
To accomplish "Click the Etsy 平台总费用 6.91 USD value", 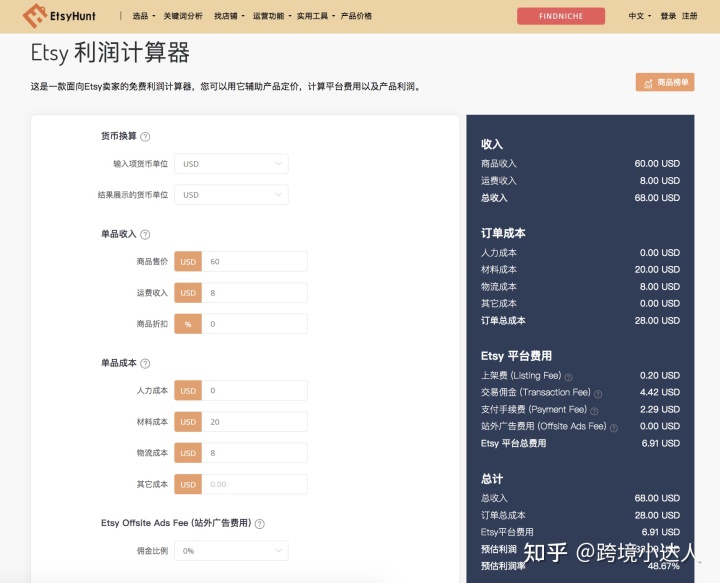I will (x=661, y=443).
